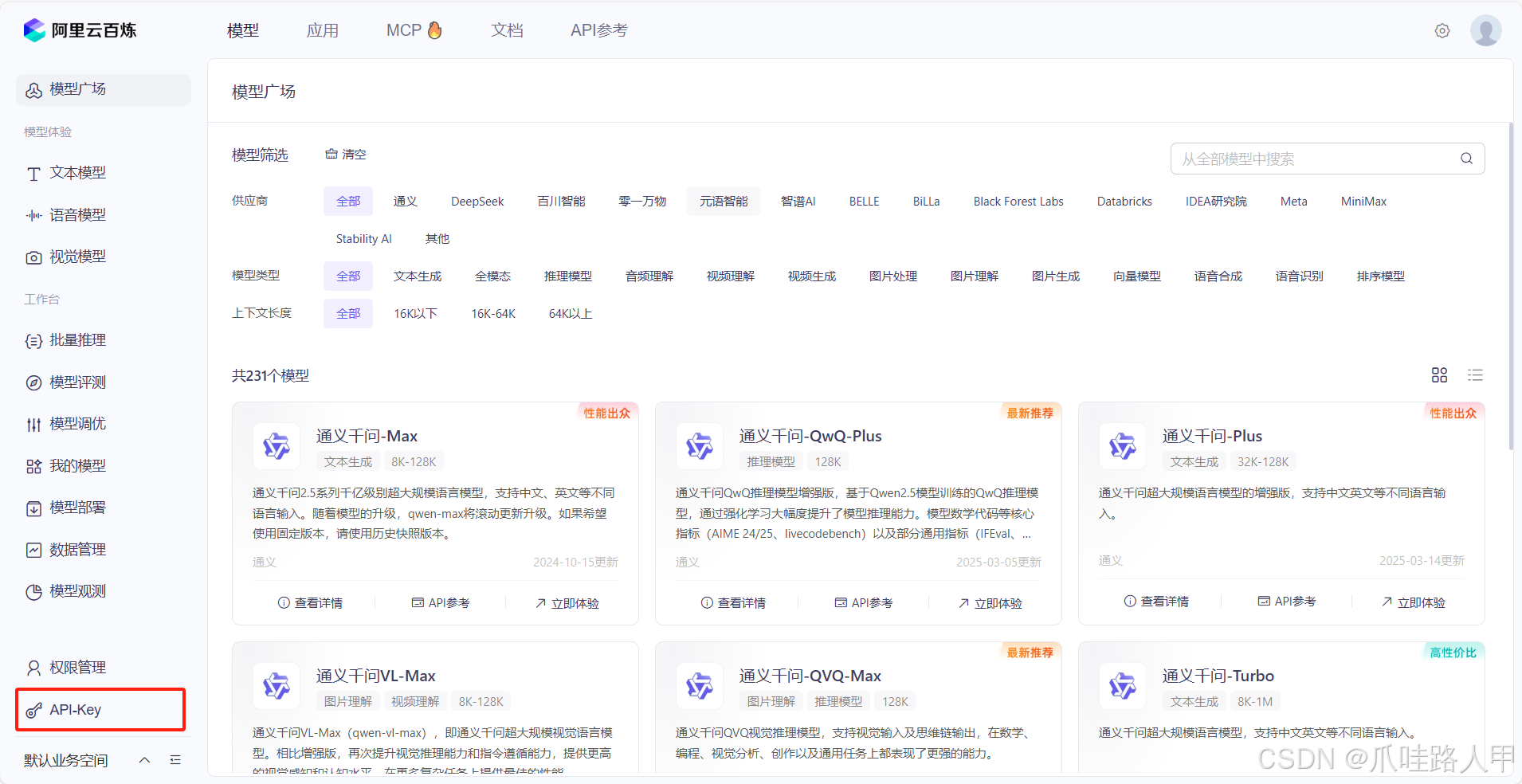Click the model search input field
Image resolution: width=1522 pixels, height=784 pixels.
pos(1315,159)
